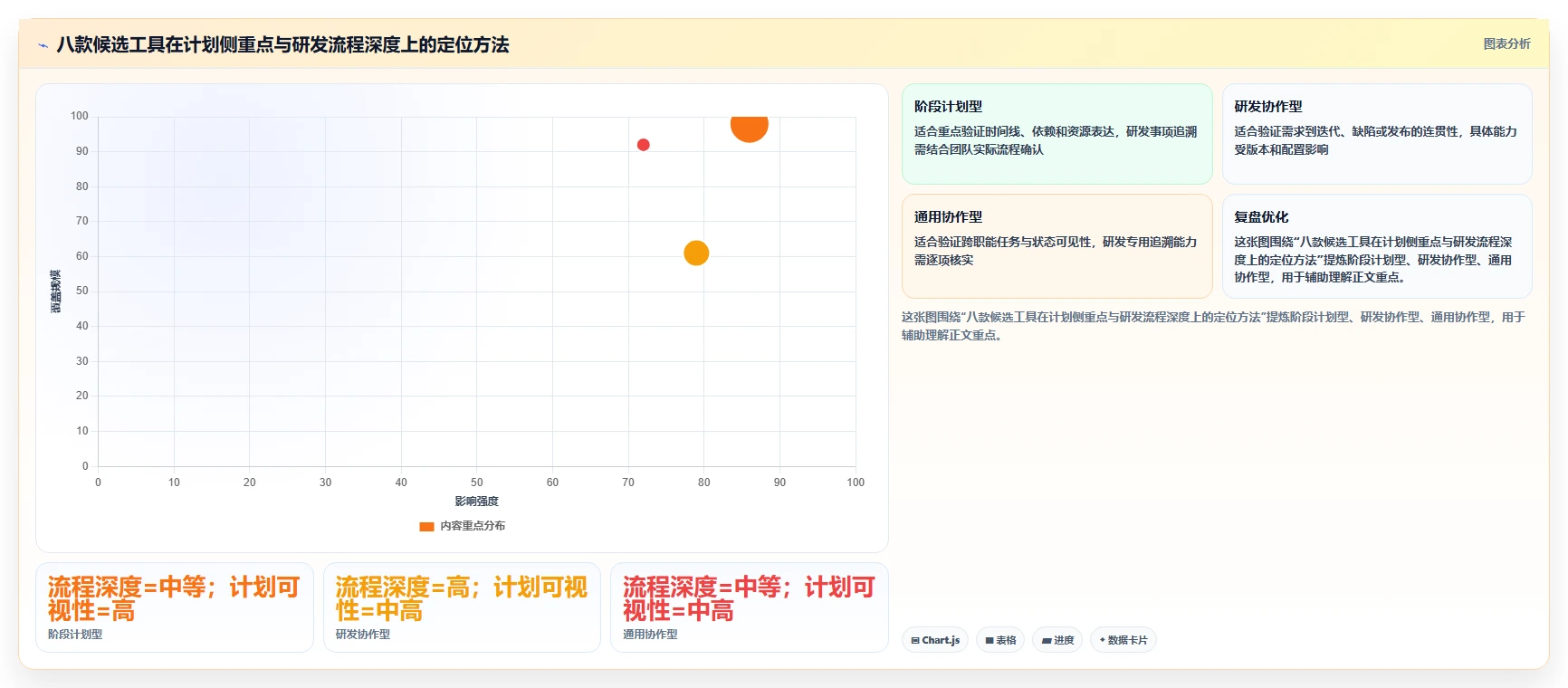1568x688 pixels.
Task: Click the 流程深度=中等；计划可视性=高 stat card
Action: (175, 607)
